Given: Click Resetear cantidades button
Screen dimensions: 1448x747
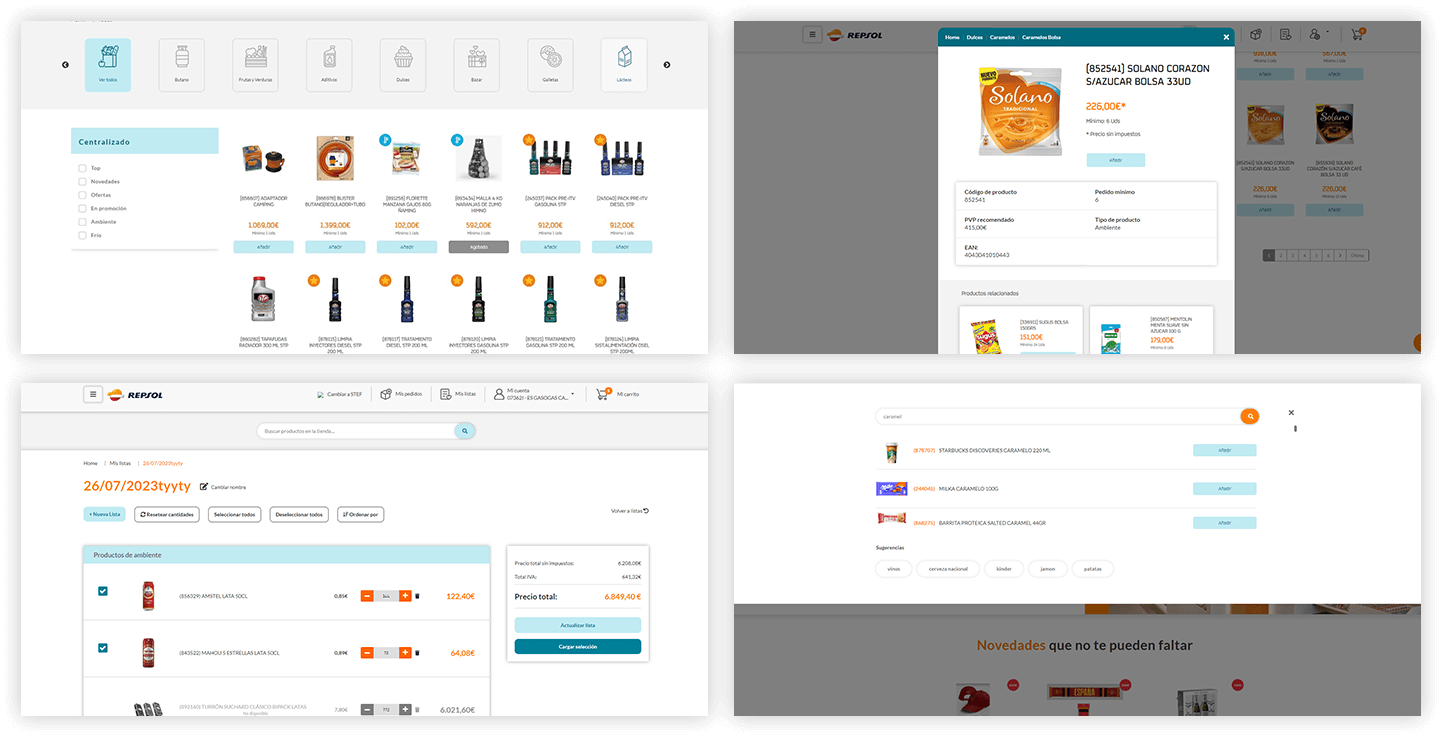Looking at the screenshot, I should [x=167, y=514].
